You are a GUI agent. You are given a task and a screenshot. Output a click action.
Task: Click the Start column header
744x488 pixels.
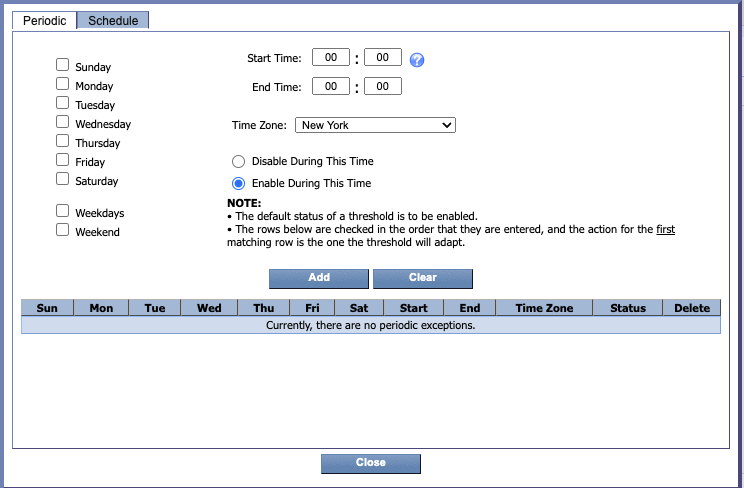click(414, 308)
